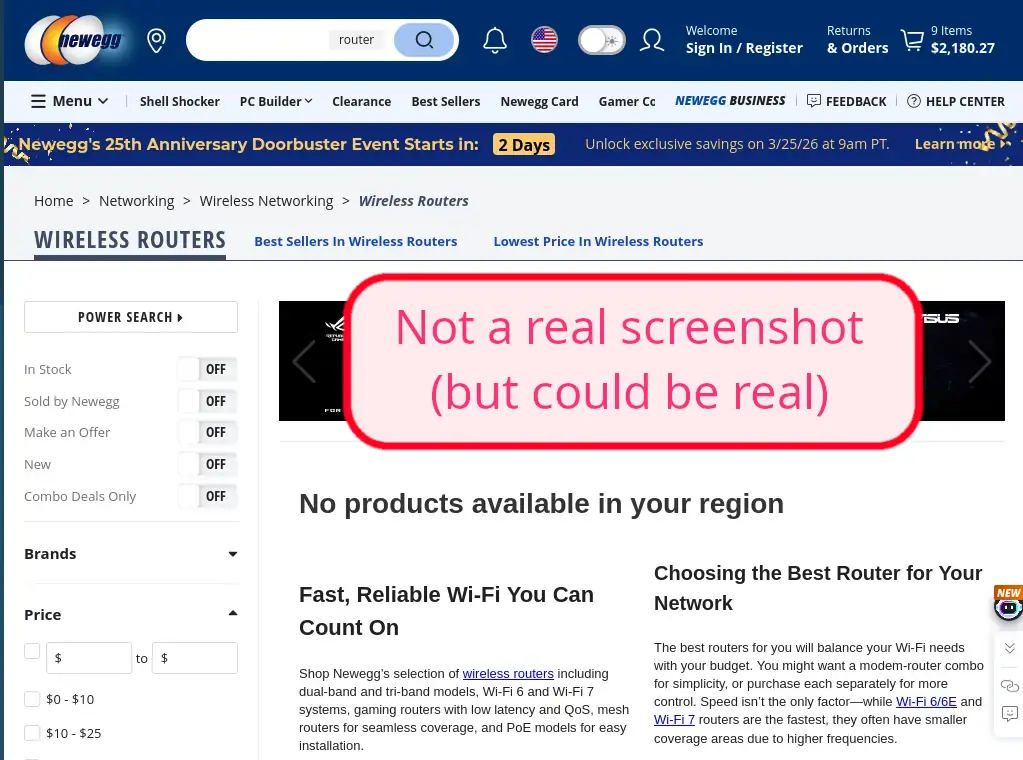This screenshot has height=760, width=1023.
Task: Open notifications via the bell icon
Action: [494, 40]
